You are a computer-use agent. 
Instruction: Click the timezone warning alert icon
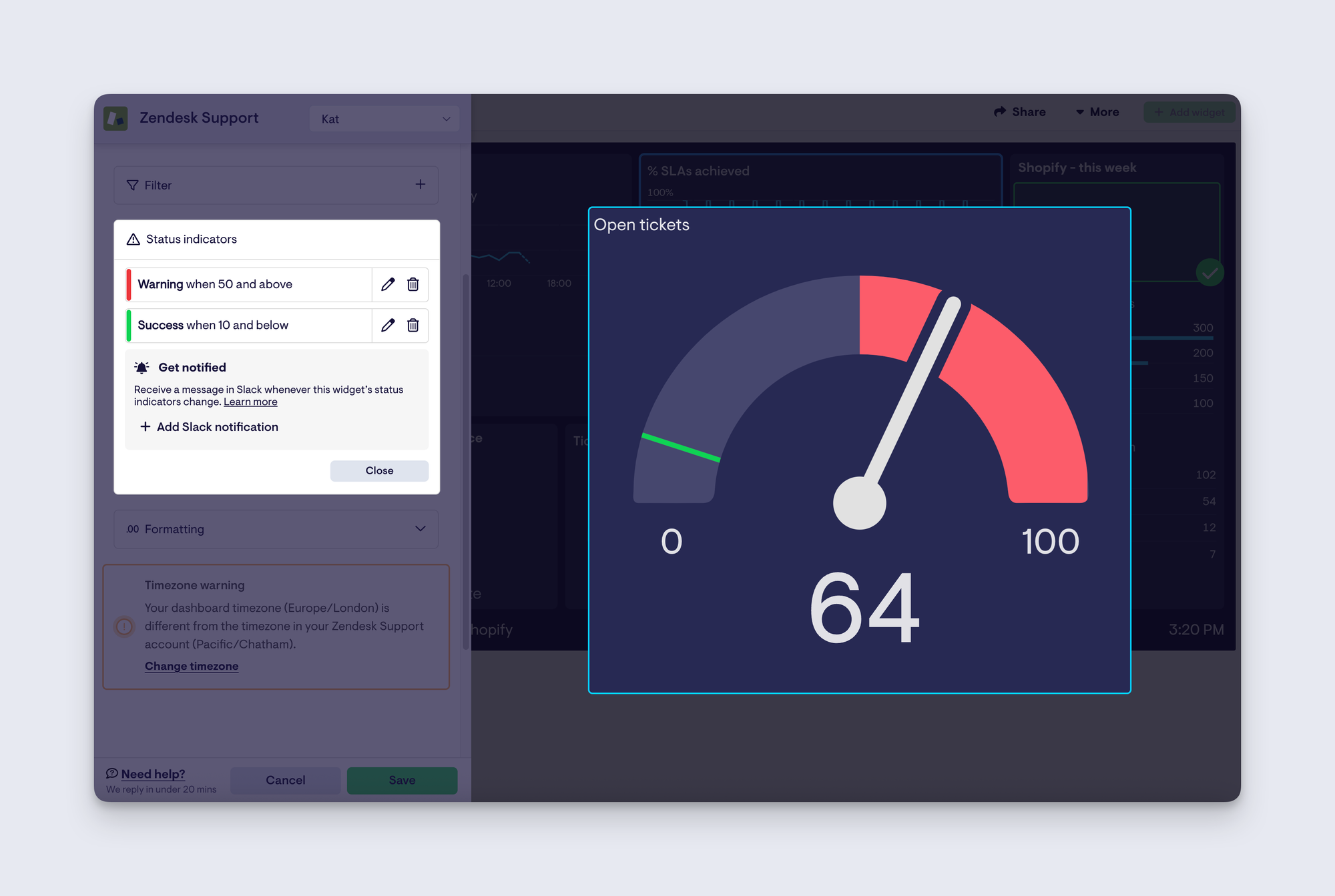tap(124, 626)
